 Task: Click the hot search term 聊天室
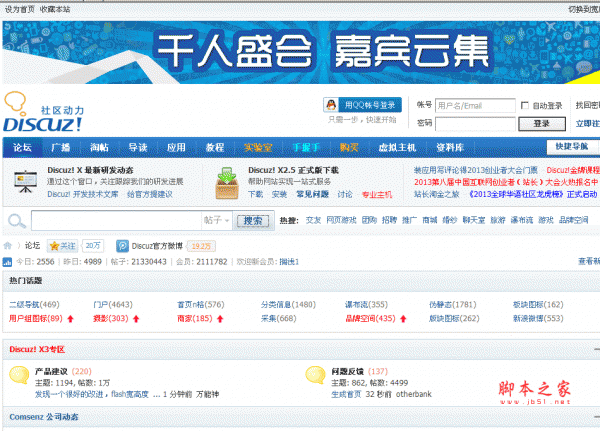click(x=474, y=220)
